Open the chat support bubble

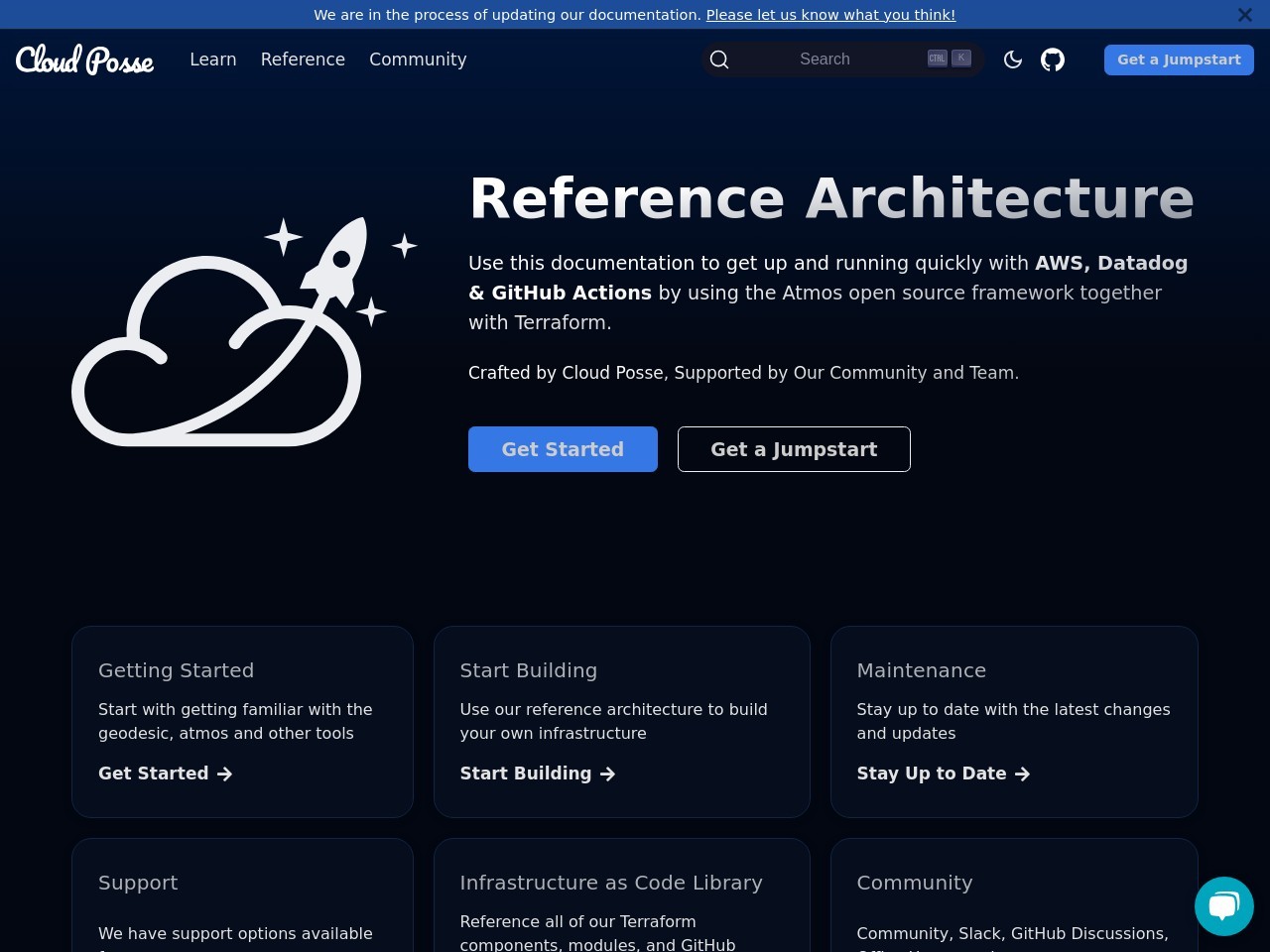pyautogui.click(x=1224, y=906)
